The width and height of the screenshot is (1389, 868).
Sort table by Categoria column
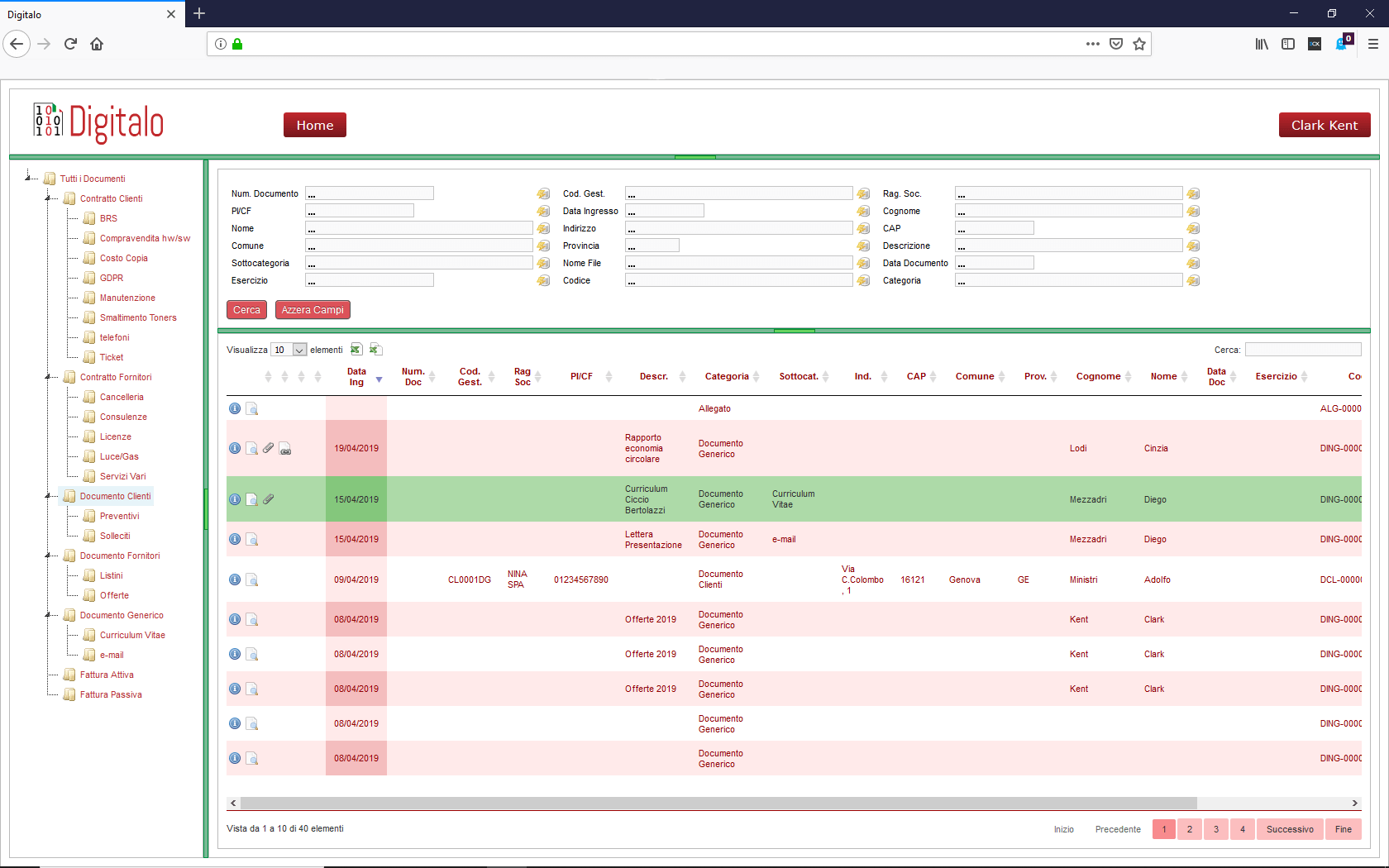click(x=727, y=377)
